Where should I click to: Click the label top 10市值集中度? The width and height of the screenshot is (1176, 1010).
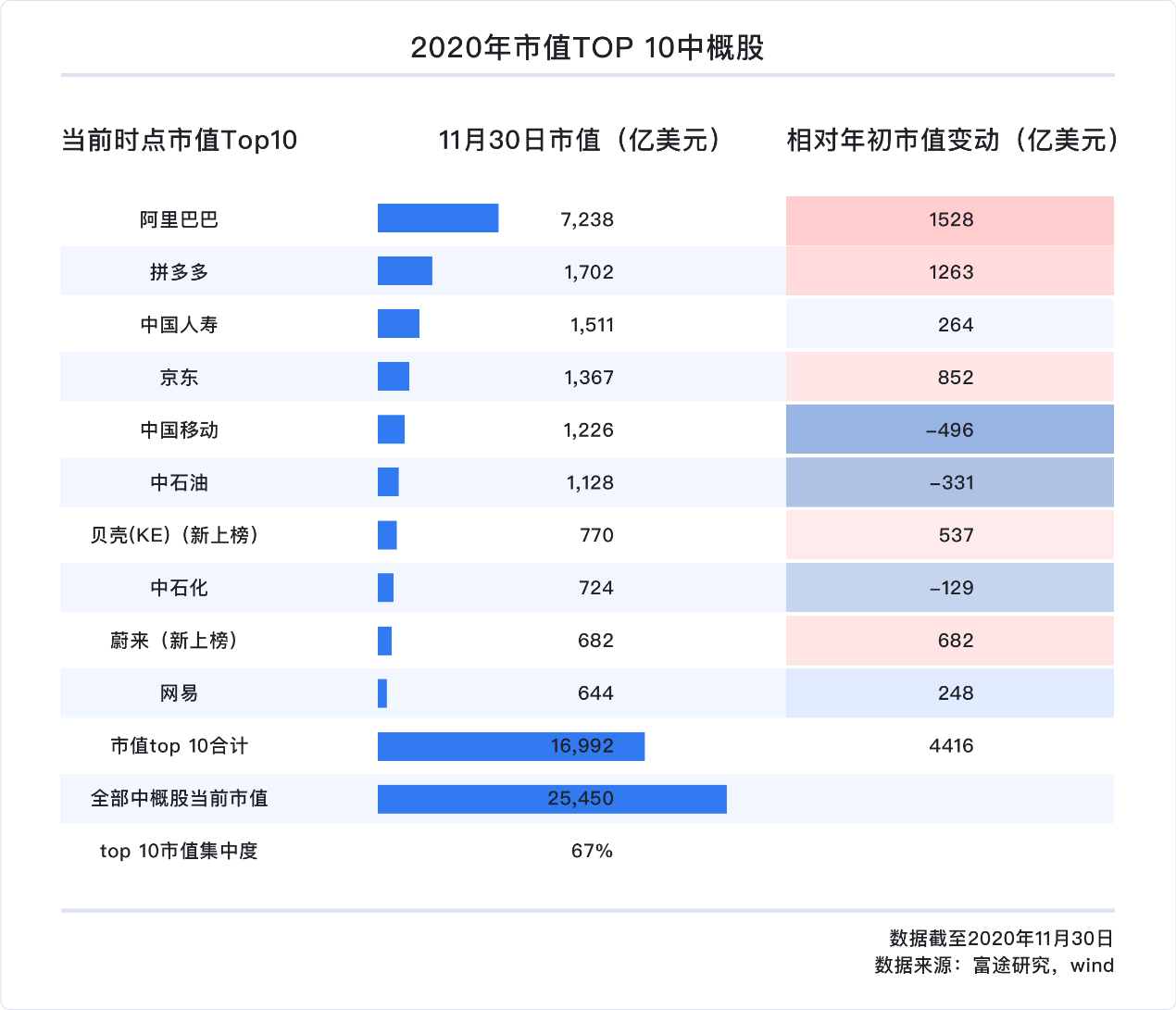point(180,851)
